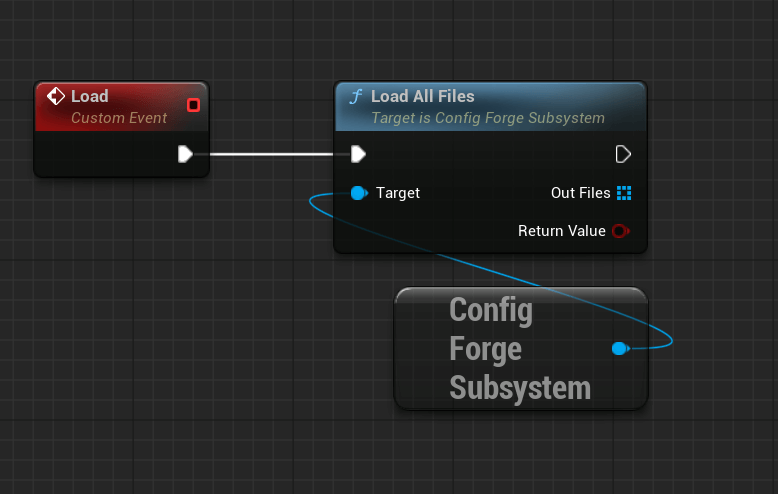Click the Return Value output pin
This screenshot has height=494, width=778.
(x=620, y=231)
